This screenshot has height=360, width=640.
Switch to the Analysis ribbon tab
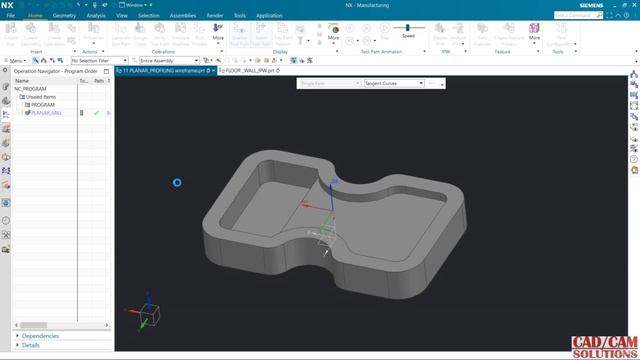[96, 16]
